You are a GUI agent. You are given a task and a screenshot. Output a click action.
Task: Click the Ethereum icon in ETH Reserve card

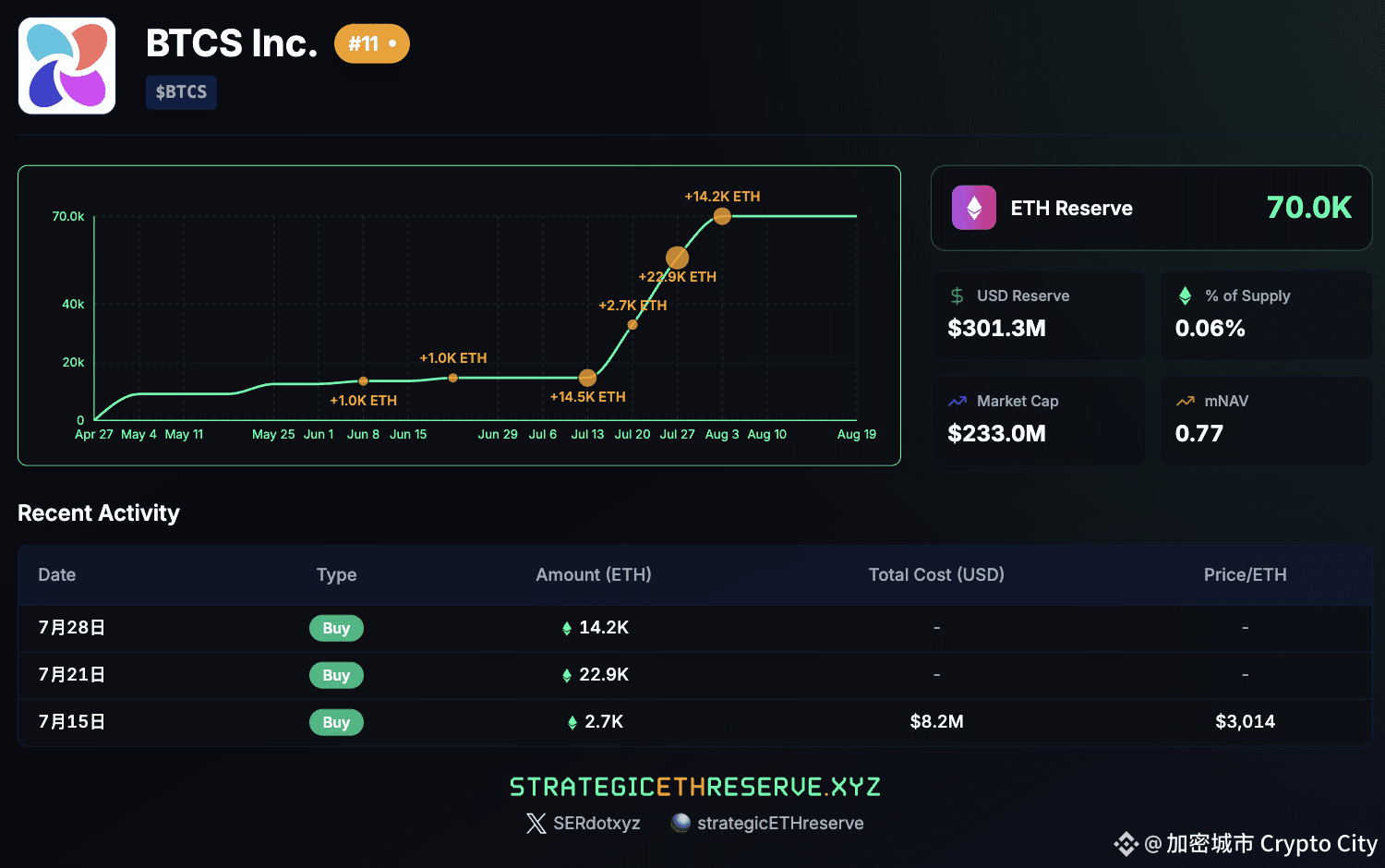(x=974, y=208)
